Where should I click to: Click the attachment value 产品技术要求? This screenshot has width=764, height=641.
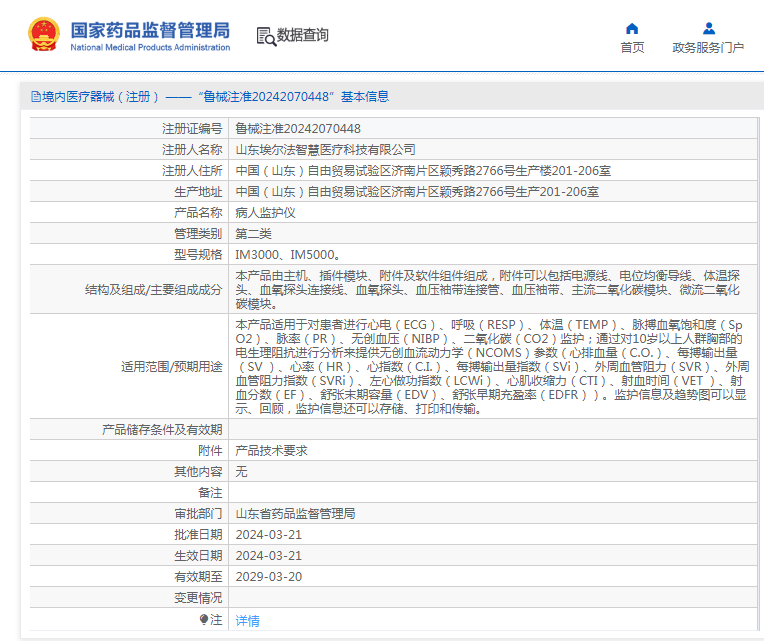click(x=271, y=451)
